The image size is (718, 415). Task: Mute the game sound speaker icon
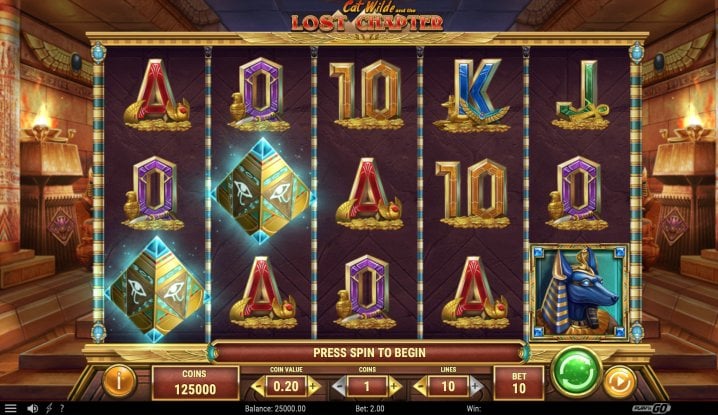pyautogui.click(x=32, y=408)
